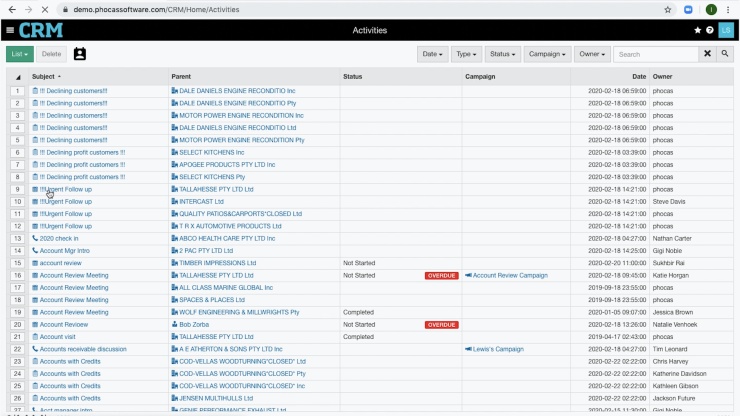
Task: Open the Chrome profile avatar
Action: (x=711, y=9)
